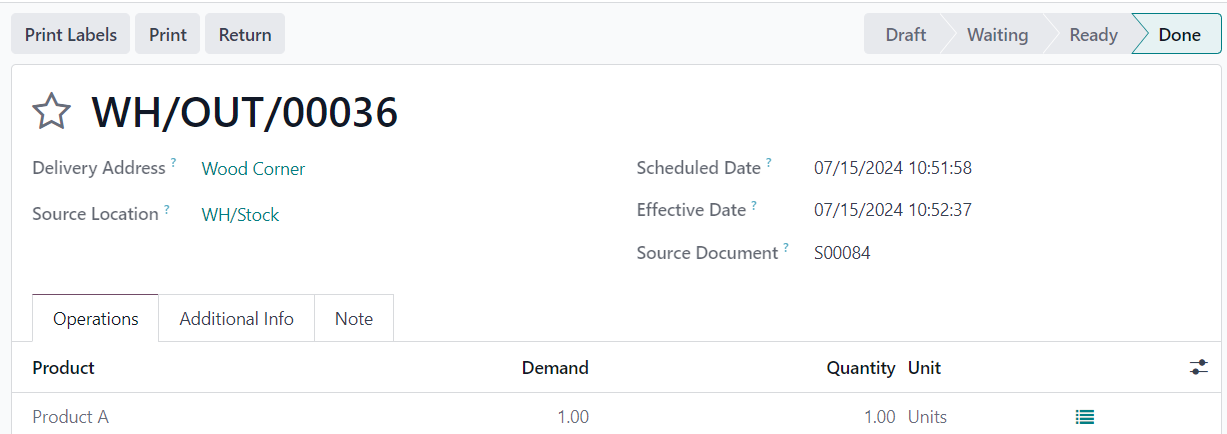Show Scheduled Date help question mark

[x=769, y=162]
